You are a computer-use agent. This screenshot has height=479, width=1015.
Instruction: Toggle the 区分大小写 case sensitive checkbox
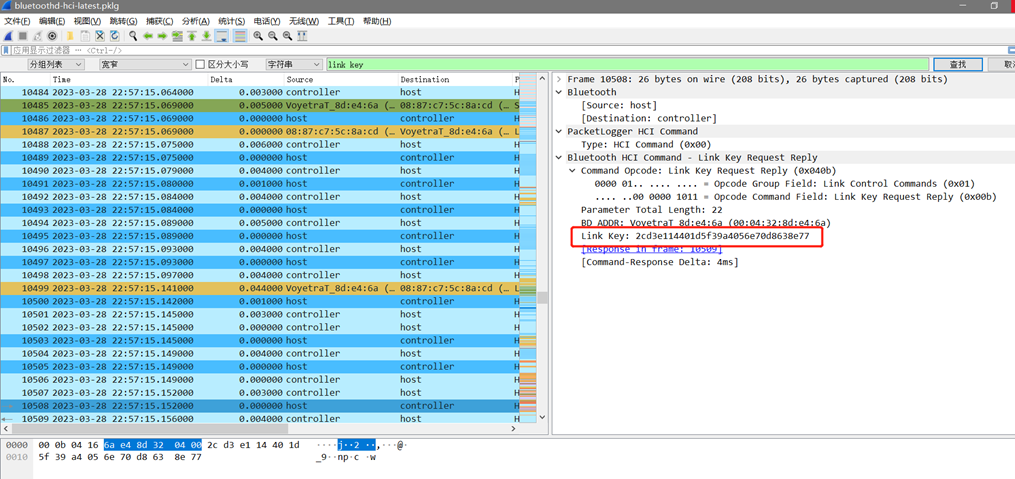coord(200,65)
